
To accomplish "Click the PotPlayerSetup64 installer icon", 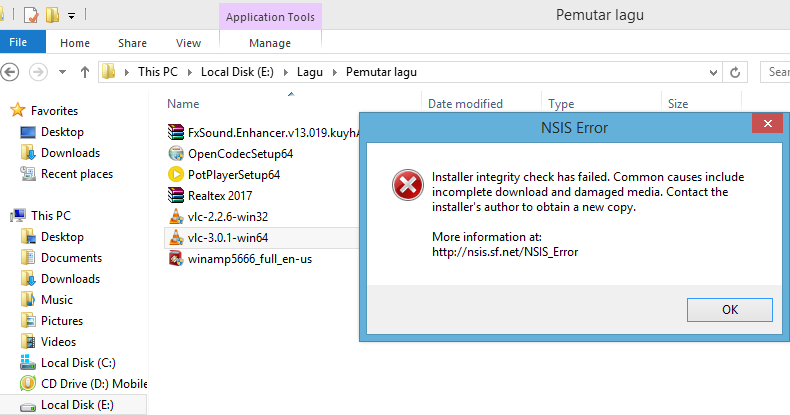I will pyautogui.click(x=176, y=174).
